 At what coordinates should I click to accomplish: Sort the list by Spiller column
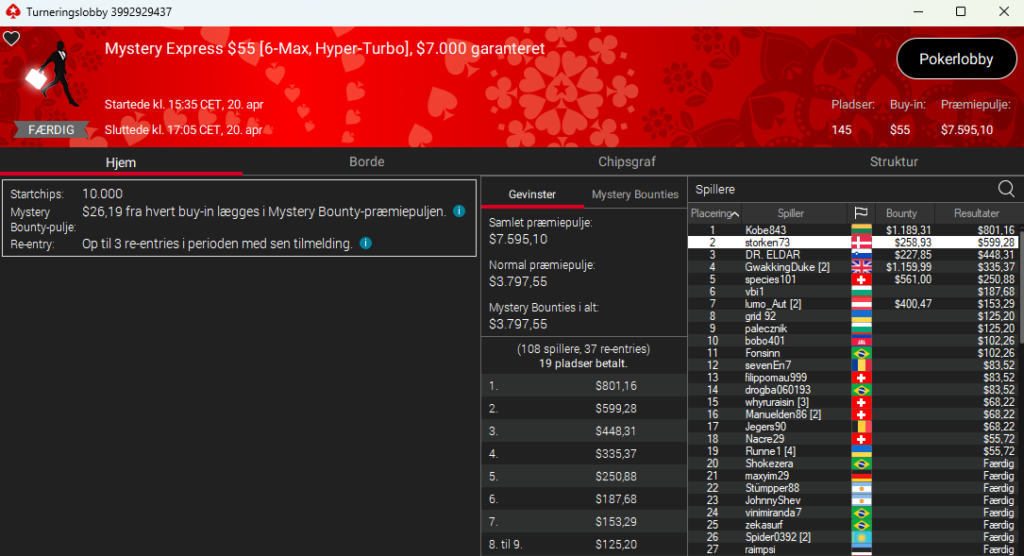[x=791, y=214]
